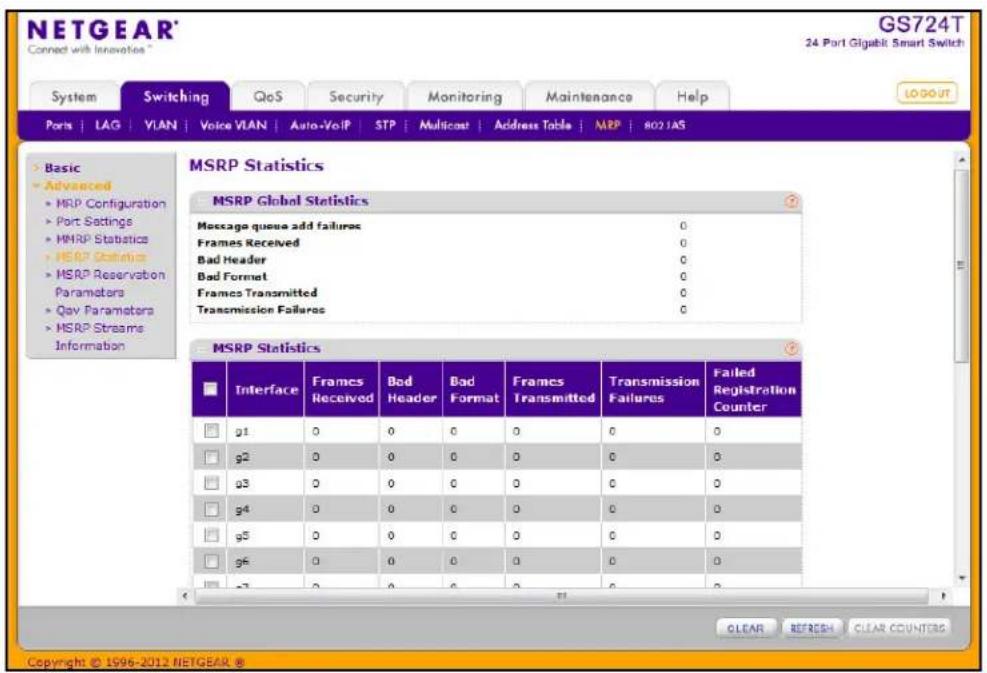Check the box for interface g3
987x673 pixels.
click(211, 483)
